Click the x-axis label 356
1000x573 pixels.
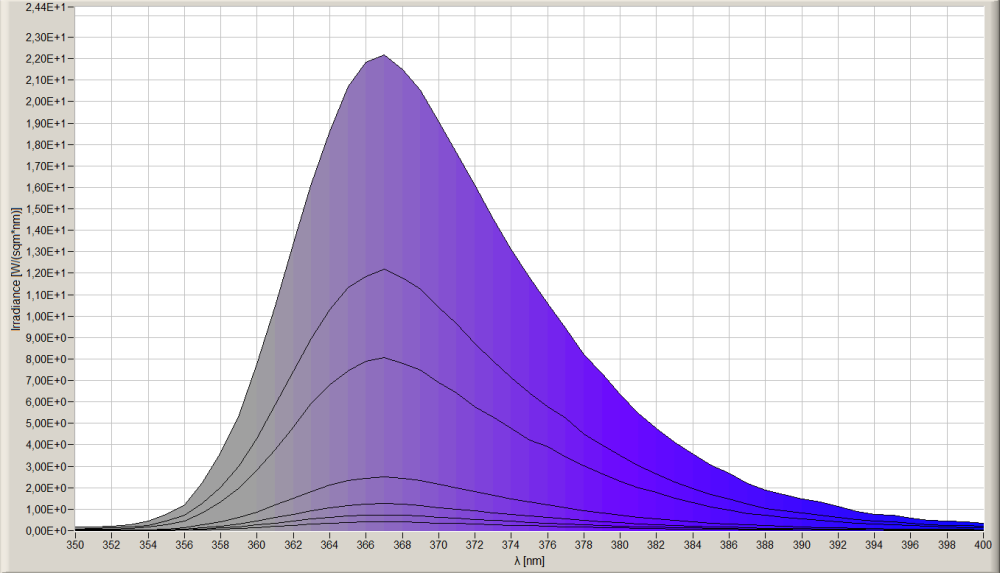click(x=184, y=545)
